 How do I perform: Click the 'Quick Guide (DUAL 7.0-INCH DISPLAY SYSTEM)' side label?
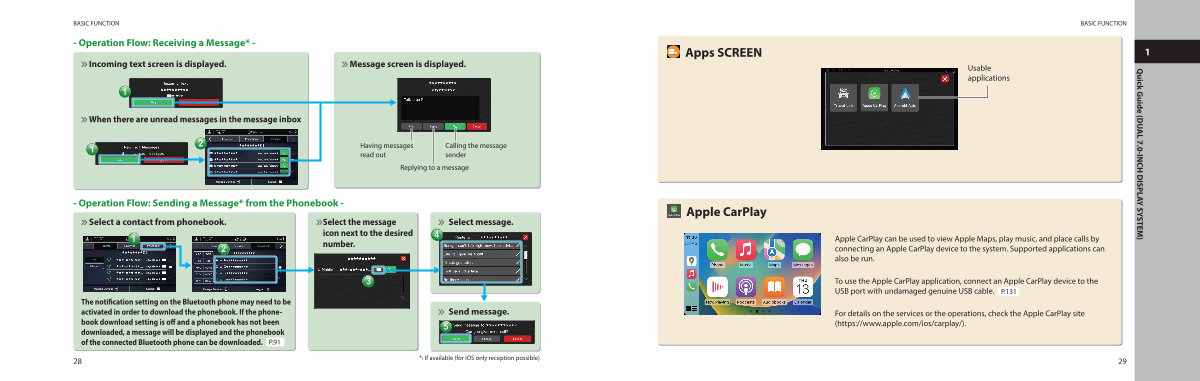[x=1139, y=154]
